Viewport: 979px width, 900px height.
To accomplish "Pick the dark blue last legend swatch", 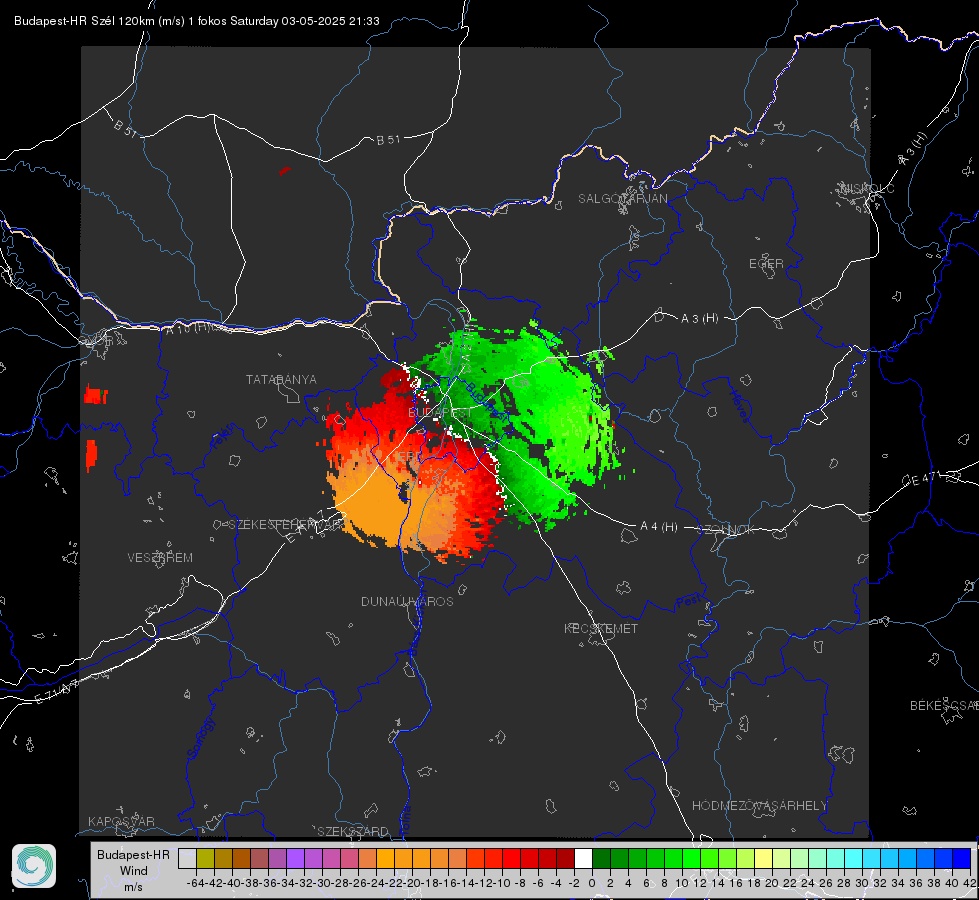I will [962, 858].
